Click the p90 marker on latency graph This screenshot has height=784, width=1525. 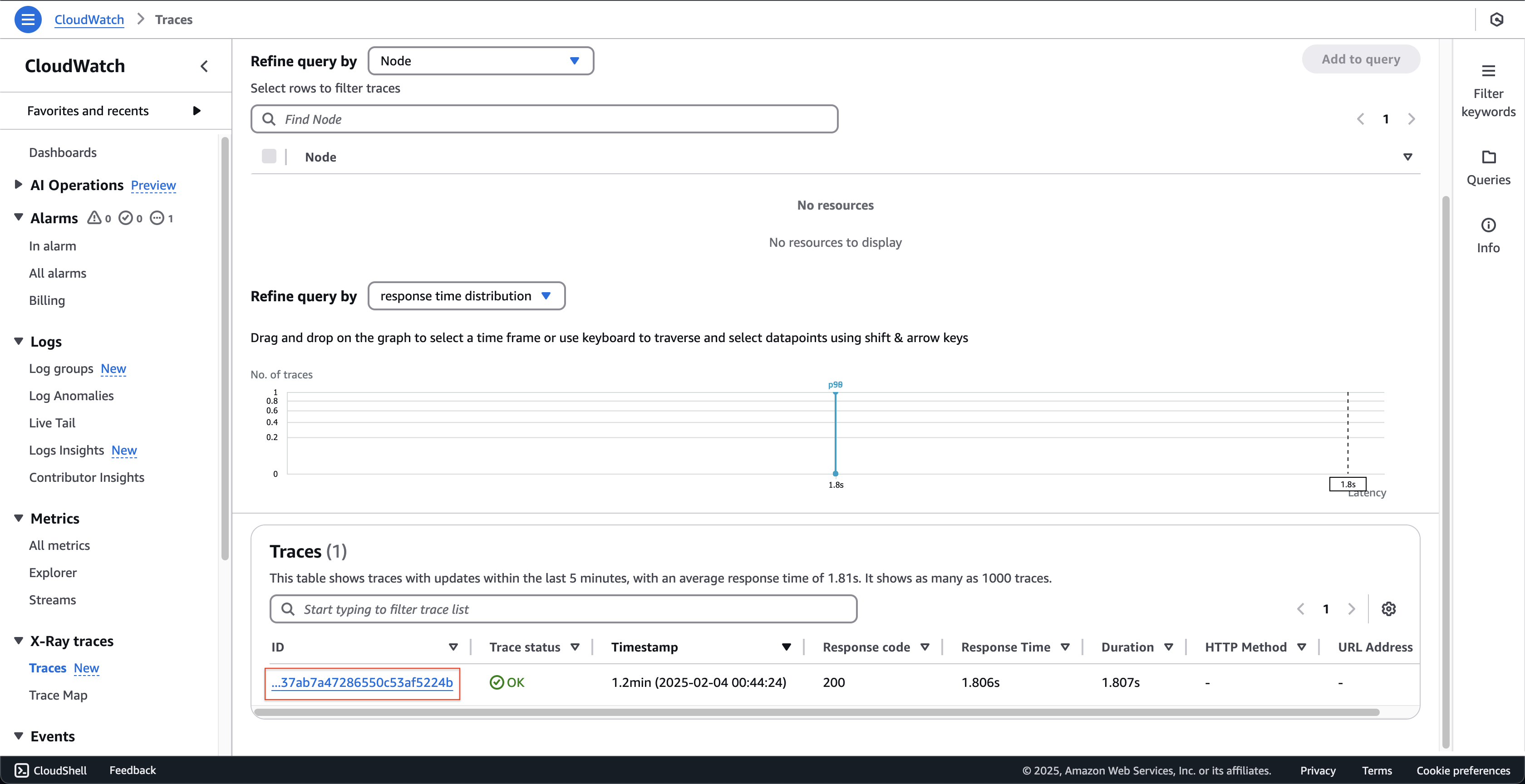[x=835, y=385]
